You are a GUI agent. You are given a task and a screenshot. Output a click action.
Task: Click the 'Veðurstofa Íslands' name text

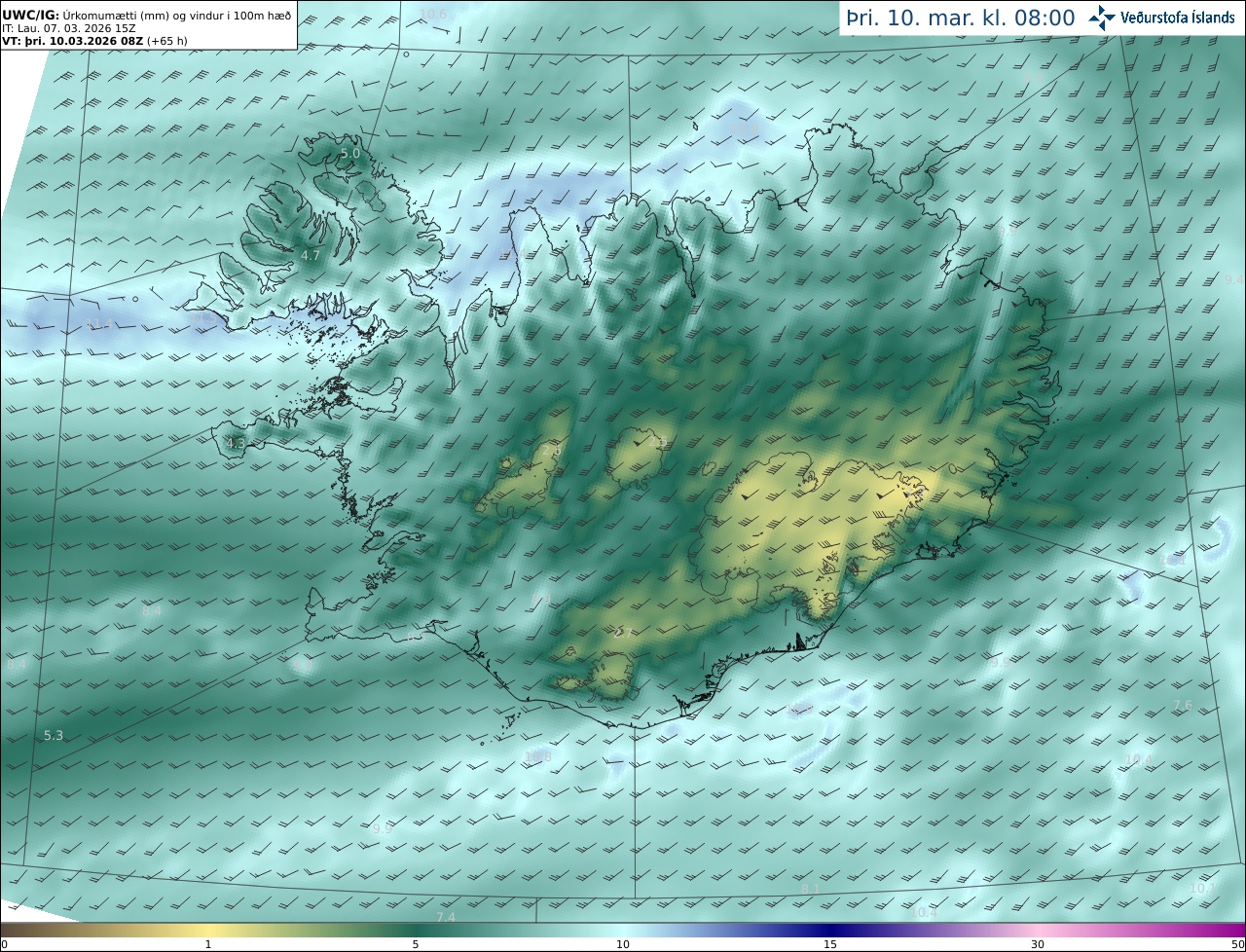click(x=1177, y=18)
